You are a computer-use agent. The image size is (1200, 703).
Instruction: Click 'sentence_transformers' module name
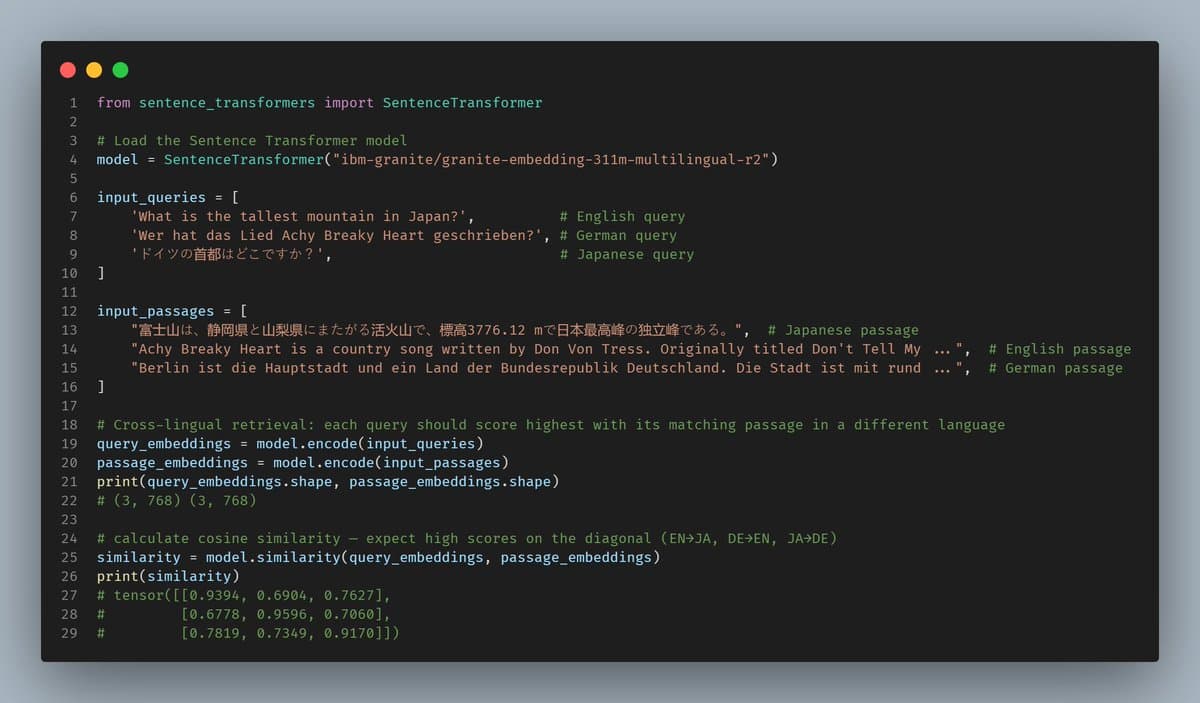(227, 102)
